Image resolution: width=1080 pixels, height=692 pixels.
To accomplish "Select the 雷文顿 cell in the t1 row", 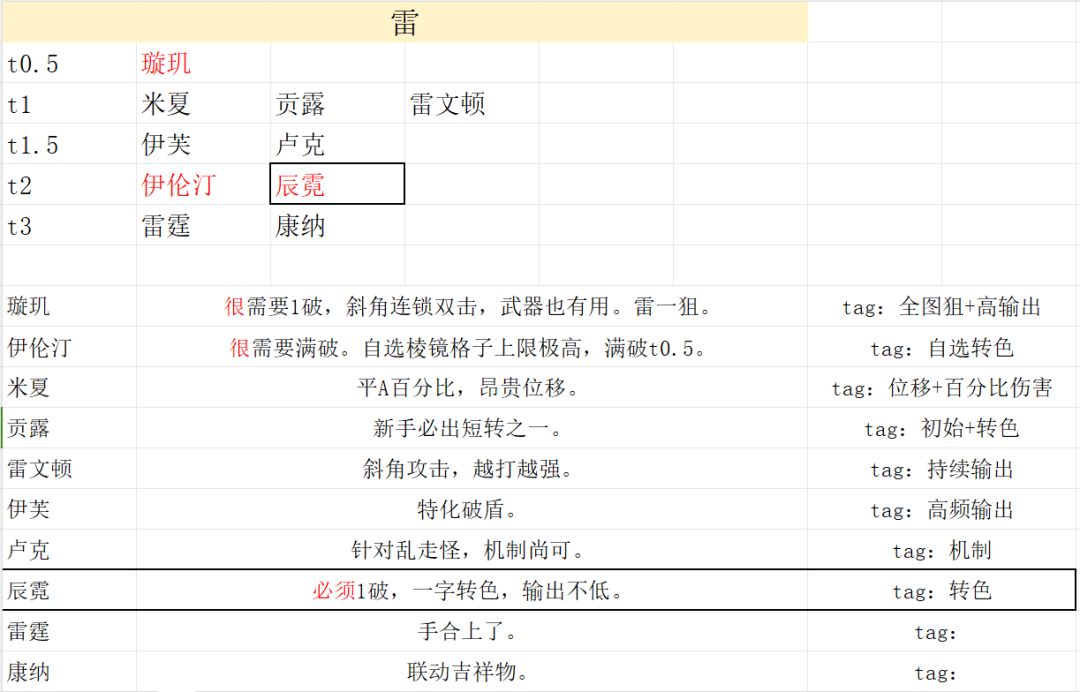I will [472, 104].
